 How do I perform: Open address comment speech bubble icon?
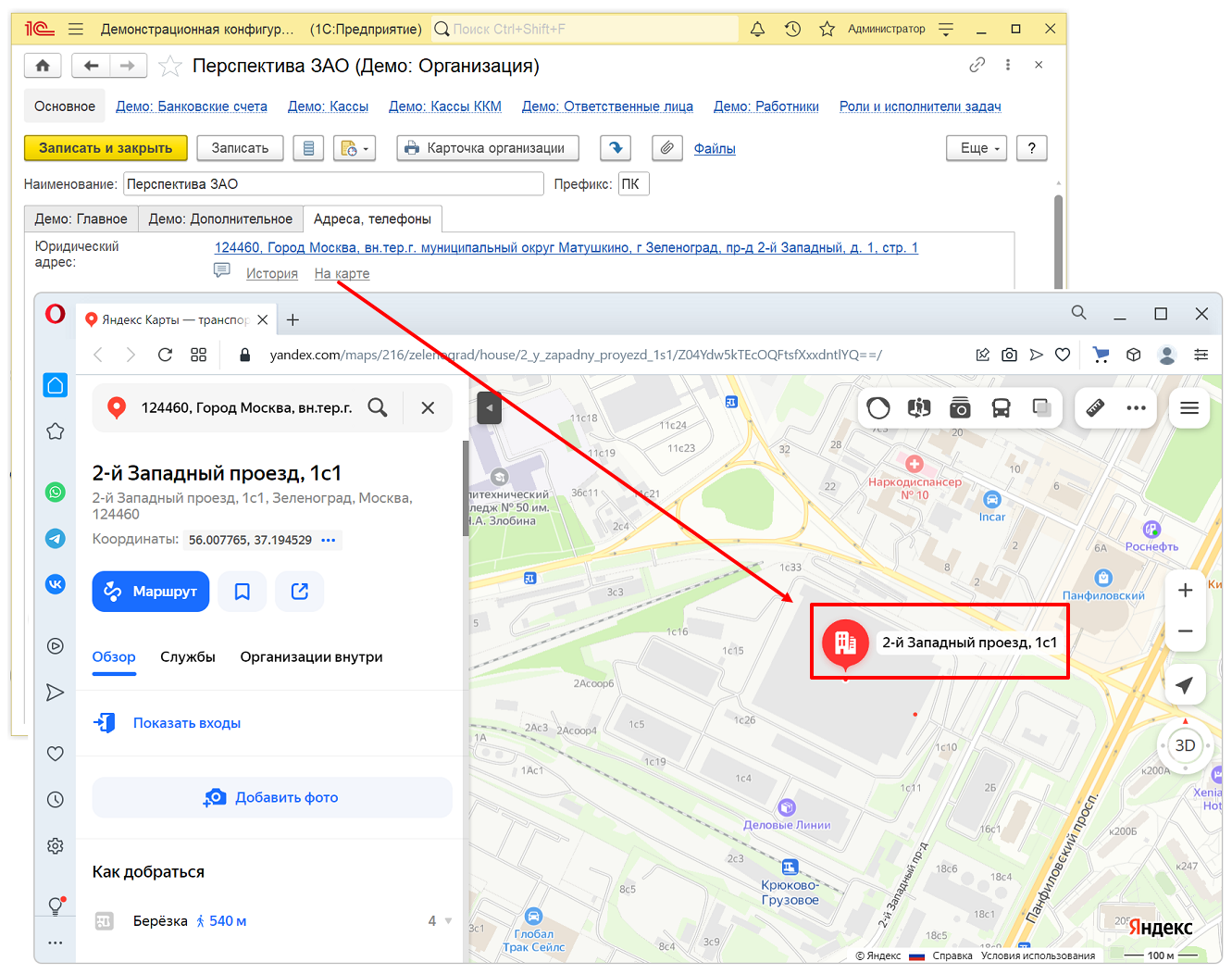pos(222,270)
